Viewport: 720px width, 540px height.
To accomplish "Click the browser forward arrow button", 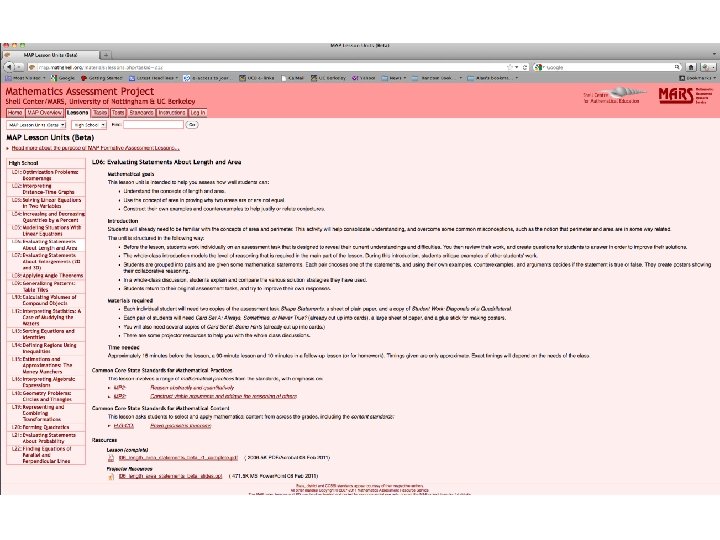I will (19, 67).
